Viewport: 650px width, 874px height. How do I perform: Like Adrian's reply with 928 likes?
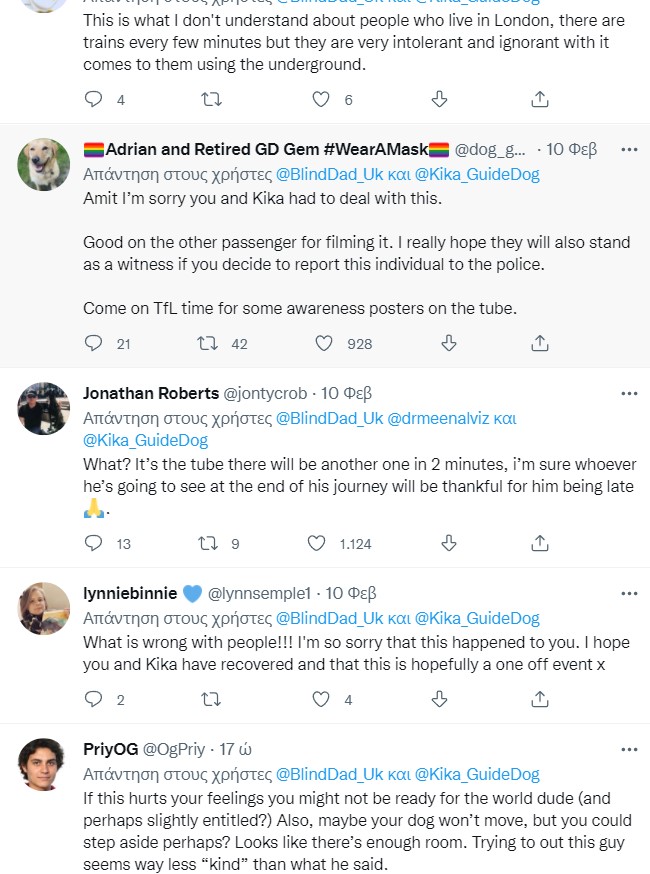click(324, 343)
